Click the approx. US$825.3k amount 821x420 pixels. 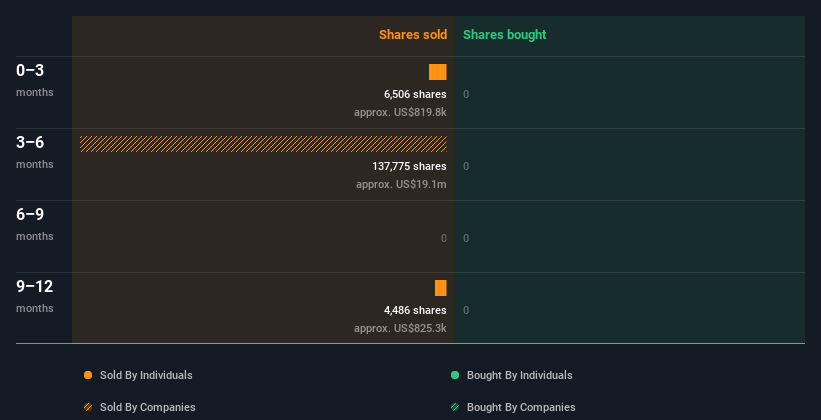click(400, 328)
